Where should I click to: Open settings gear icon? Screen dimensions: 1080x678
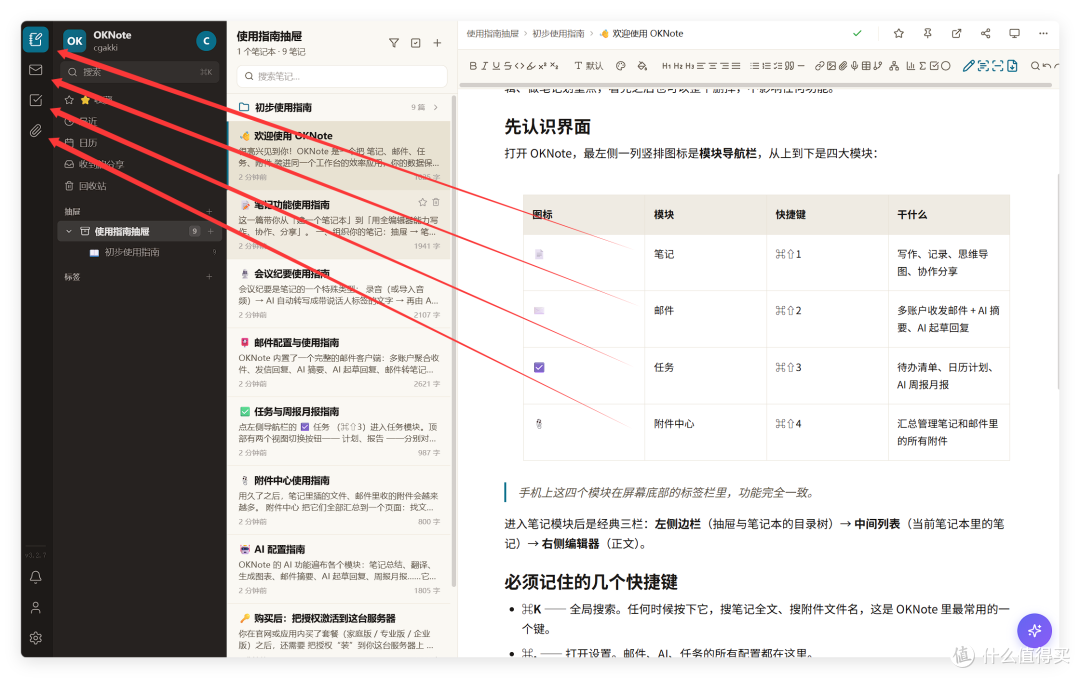click(36, 638)
